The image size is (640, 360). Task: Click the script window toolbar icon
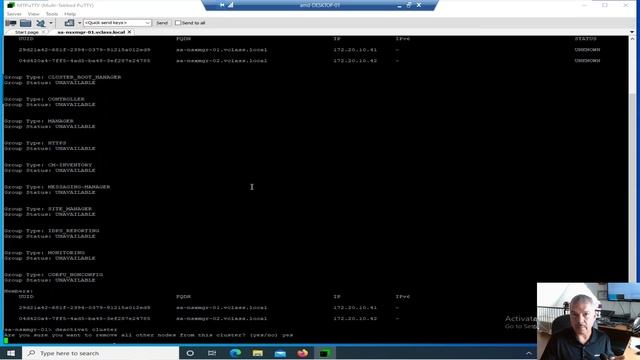69,23
